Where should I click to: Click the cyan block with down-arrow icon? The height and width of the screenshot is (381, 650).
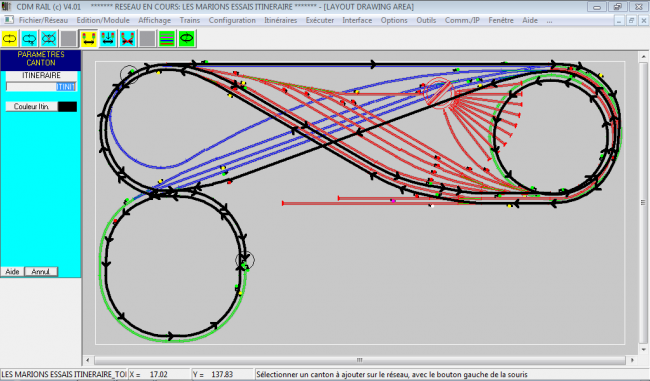point(108,39)
